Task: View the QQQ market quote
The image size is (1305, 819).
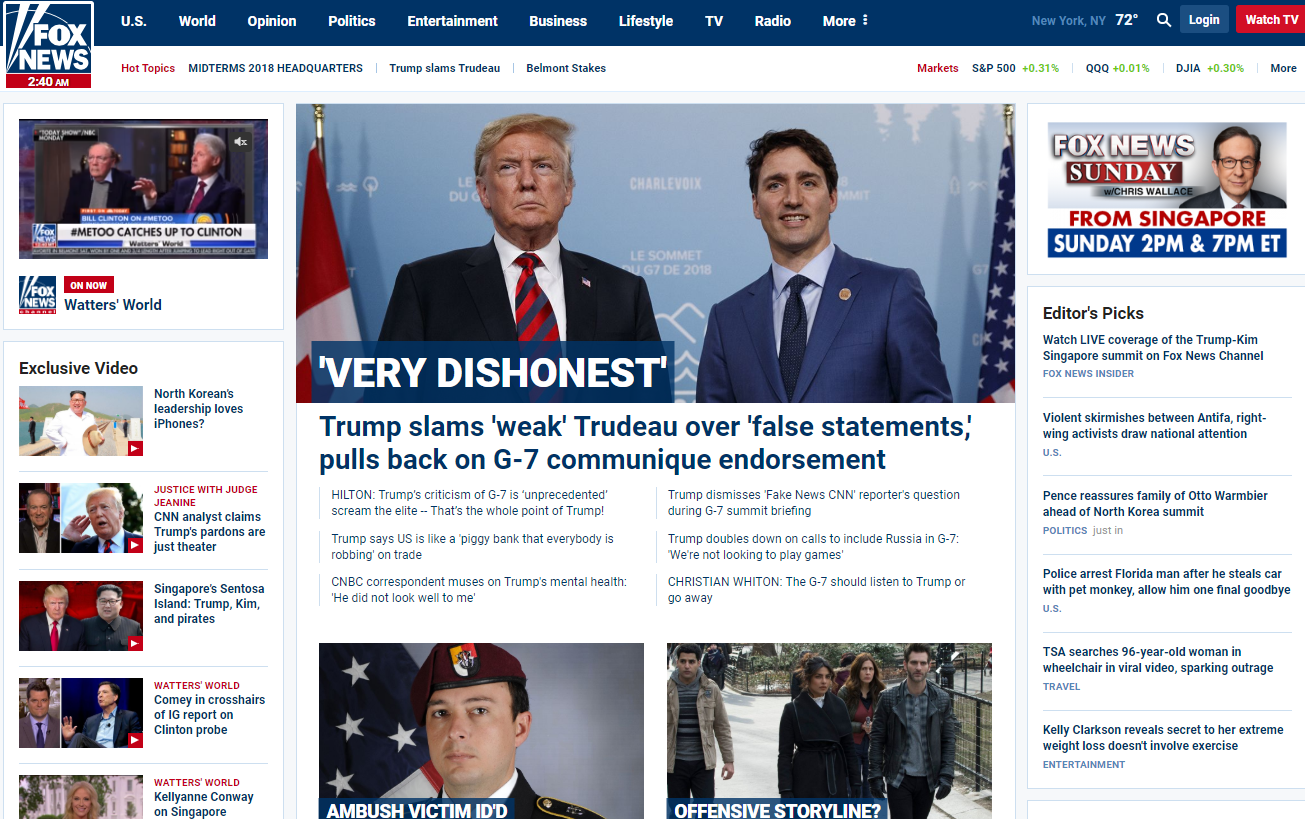Action: [1118, 68]
